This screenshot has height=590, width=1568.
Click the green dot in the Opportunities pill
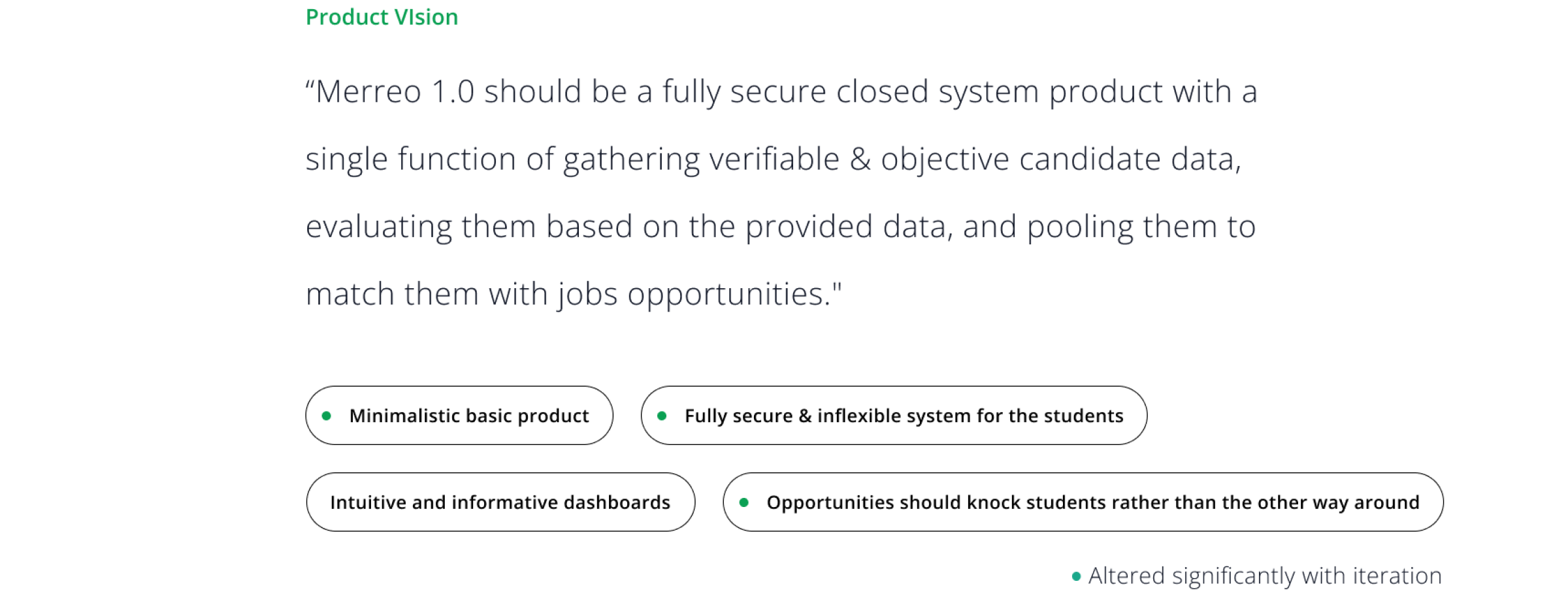point(743,502)
